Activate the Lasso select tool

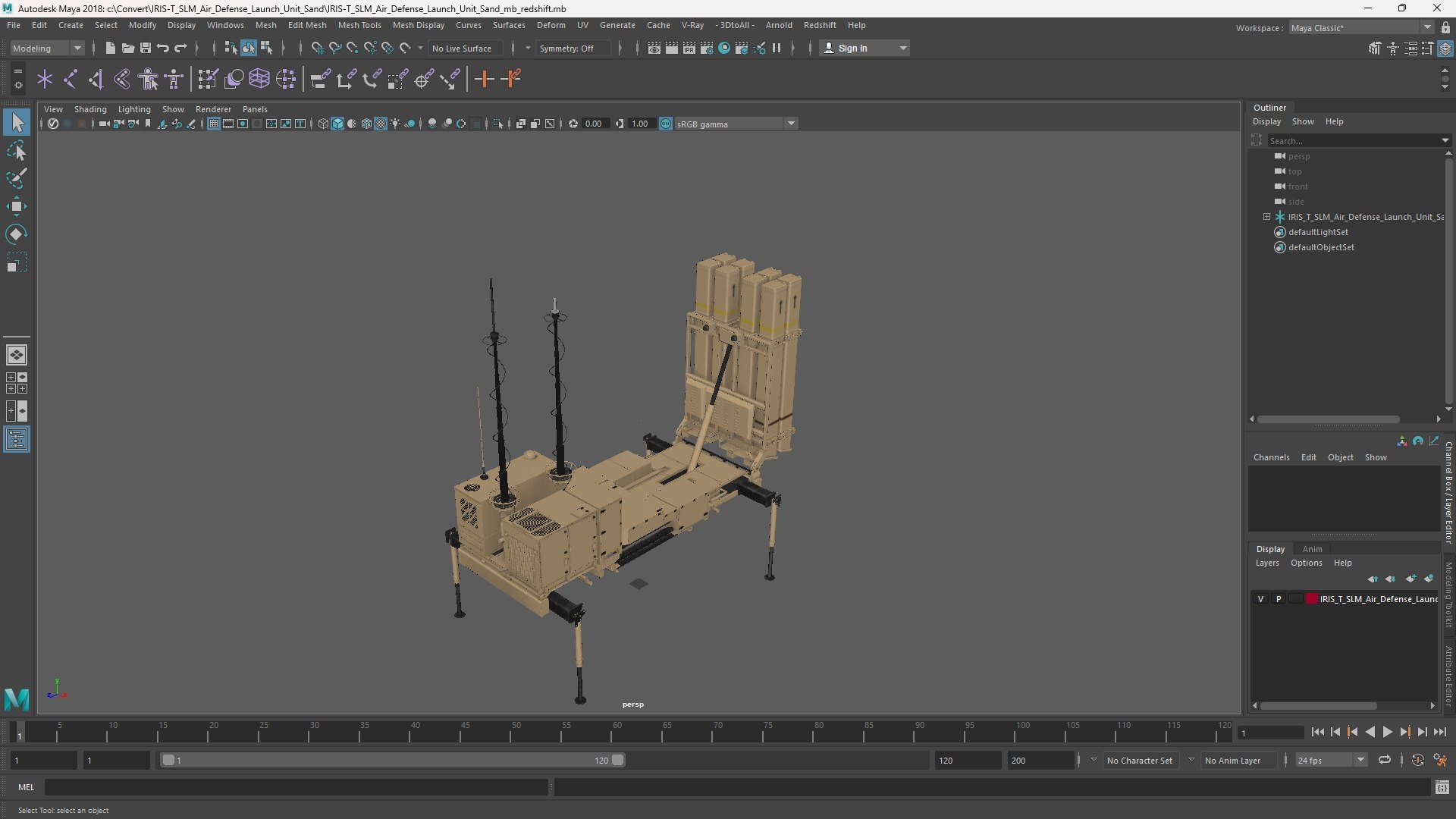click(17, 151)
